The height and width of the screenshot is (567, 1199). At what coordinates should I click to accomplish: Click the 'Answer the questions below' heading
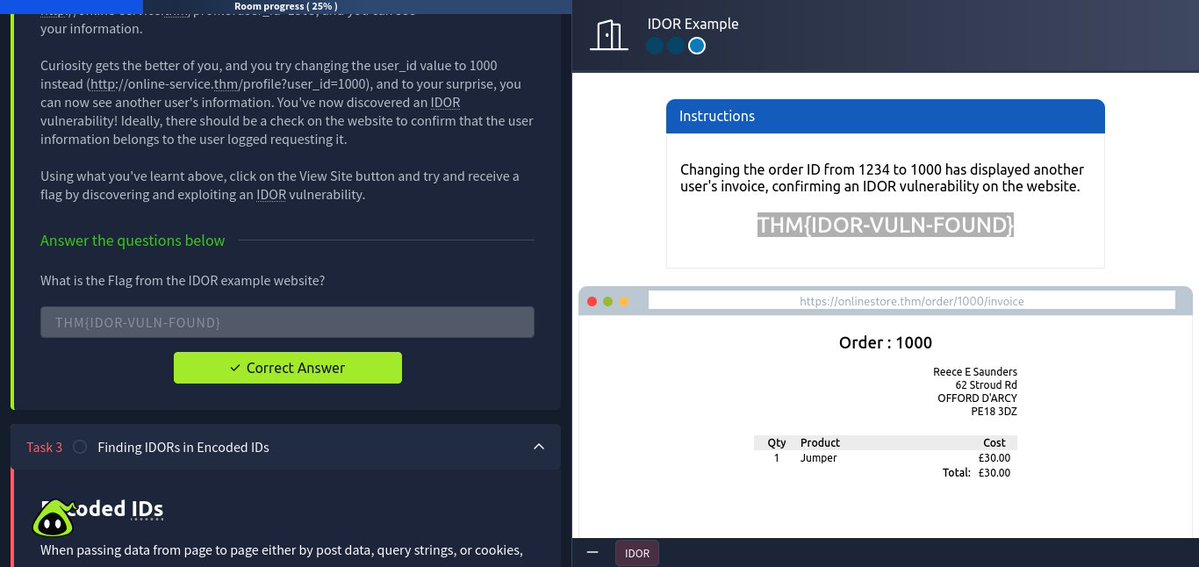click(x=132, y=240)
